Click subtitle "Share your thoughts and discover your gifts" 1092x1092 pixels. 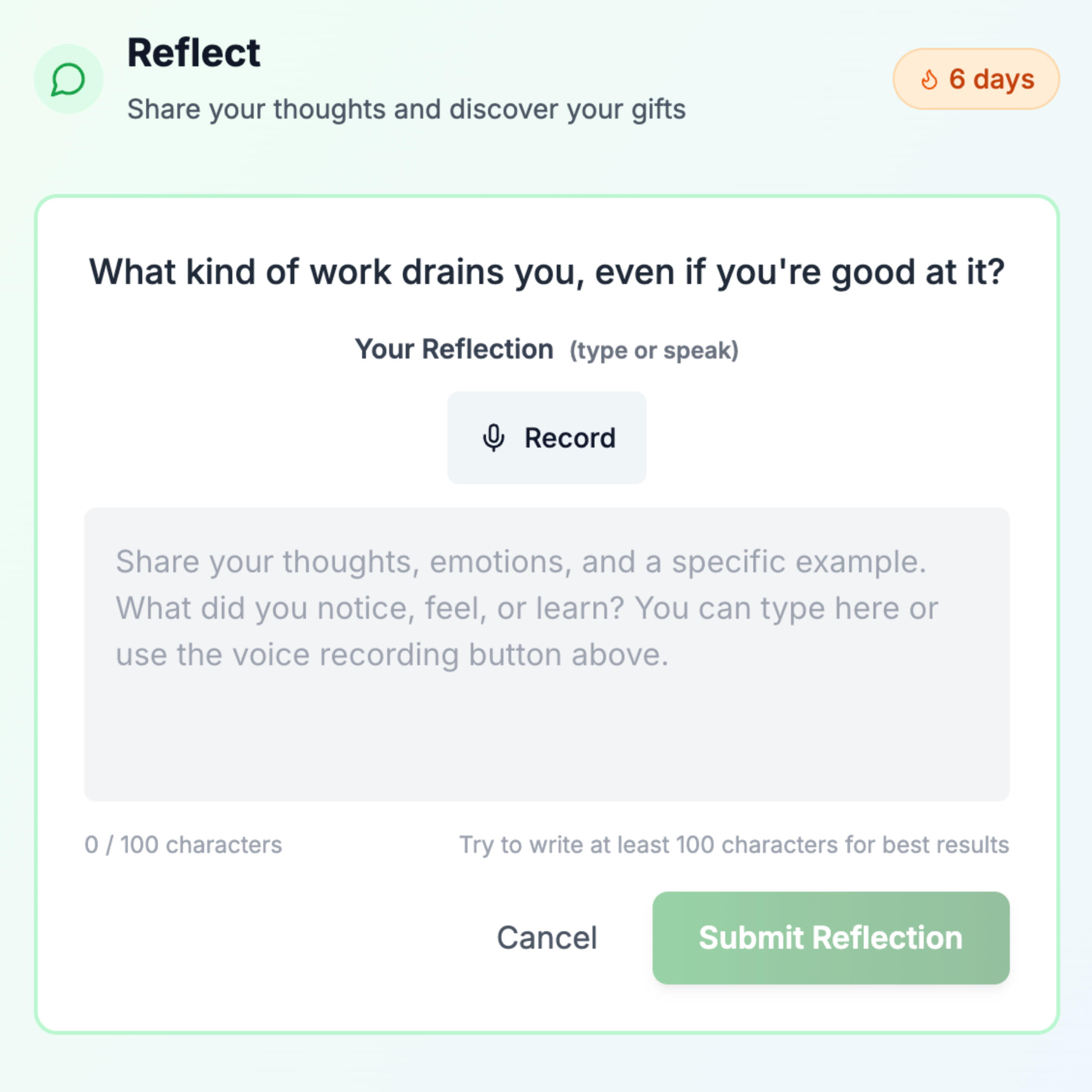[x=406, y=109]
